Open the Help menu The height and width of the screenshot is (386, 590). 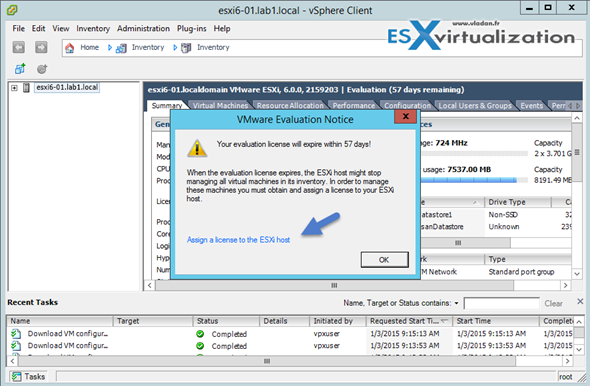(x=222, y=29)
